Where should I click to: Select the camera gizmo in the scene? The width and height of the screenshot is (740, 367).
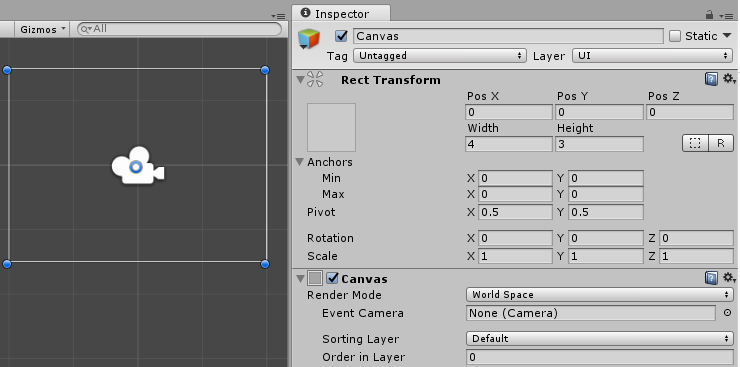(137, 166)
